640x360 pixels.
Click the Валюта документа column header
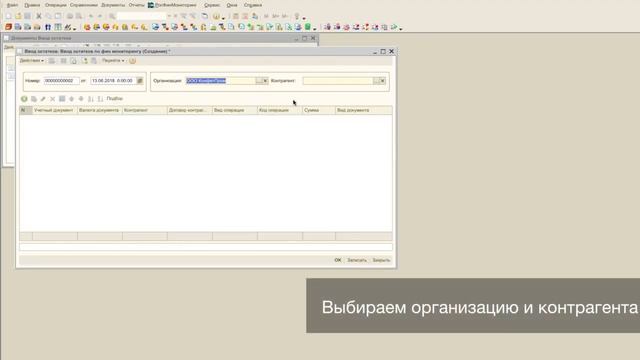(x=100, y=110)
